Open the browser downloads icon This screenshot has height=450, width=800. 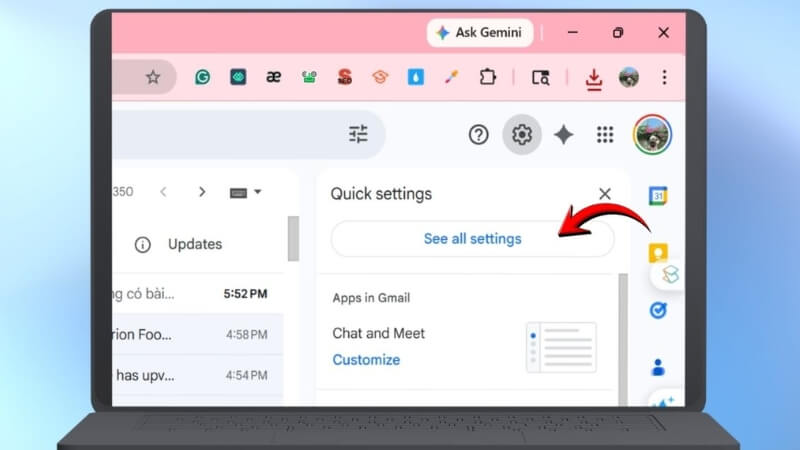tap(593, 79)
